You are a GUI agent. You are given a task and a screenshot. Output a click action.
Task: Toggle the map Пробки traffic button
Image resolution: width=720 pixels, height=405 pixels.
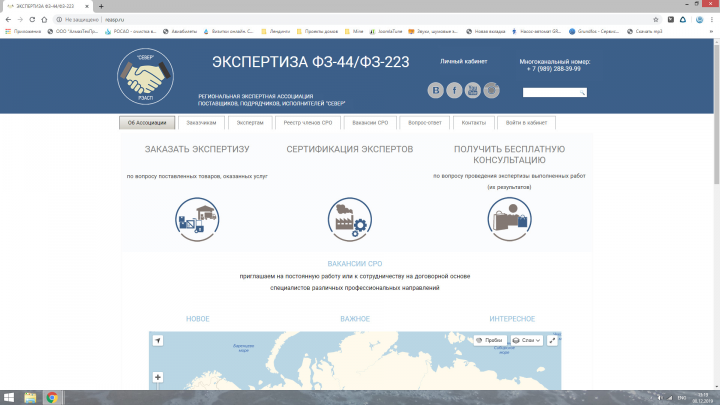[x=490, y=340]
